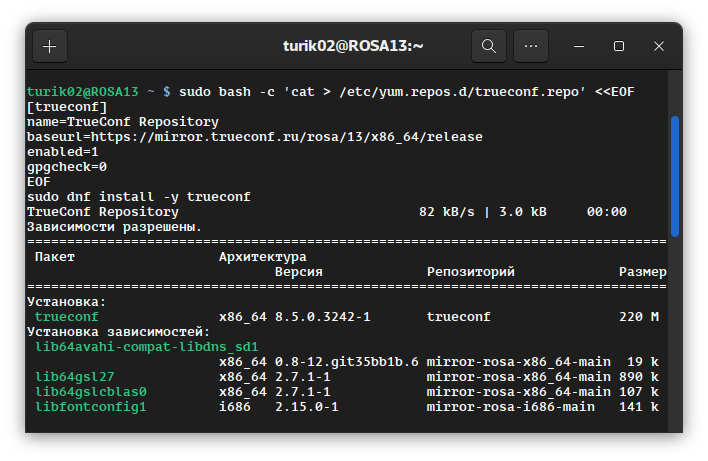Viewport: 708px width, 461px height.
Task: Click the 82 kB/s download speed value
Action: [x=447, y=212]
